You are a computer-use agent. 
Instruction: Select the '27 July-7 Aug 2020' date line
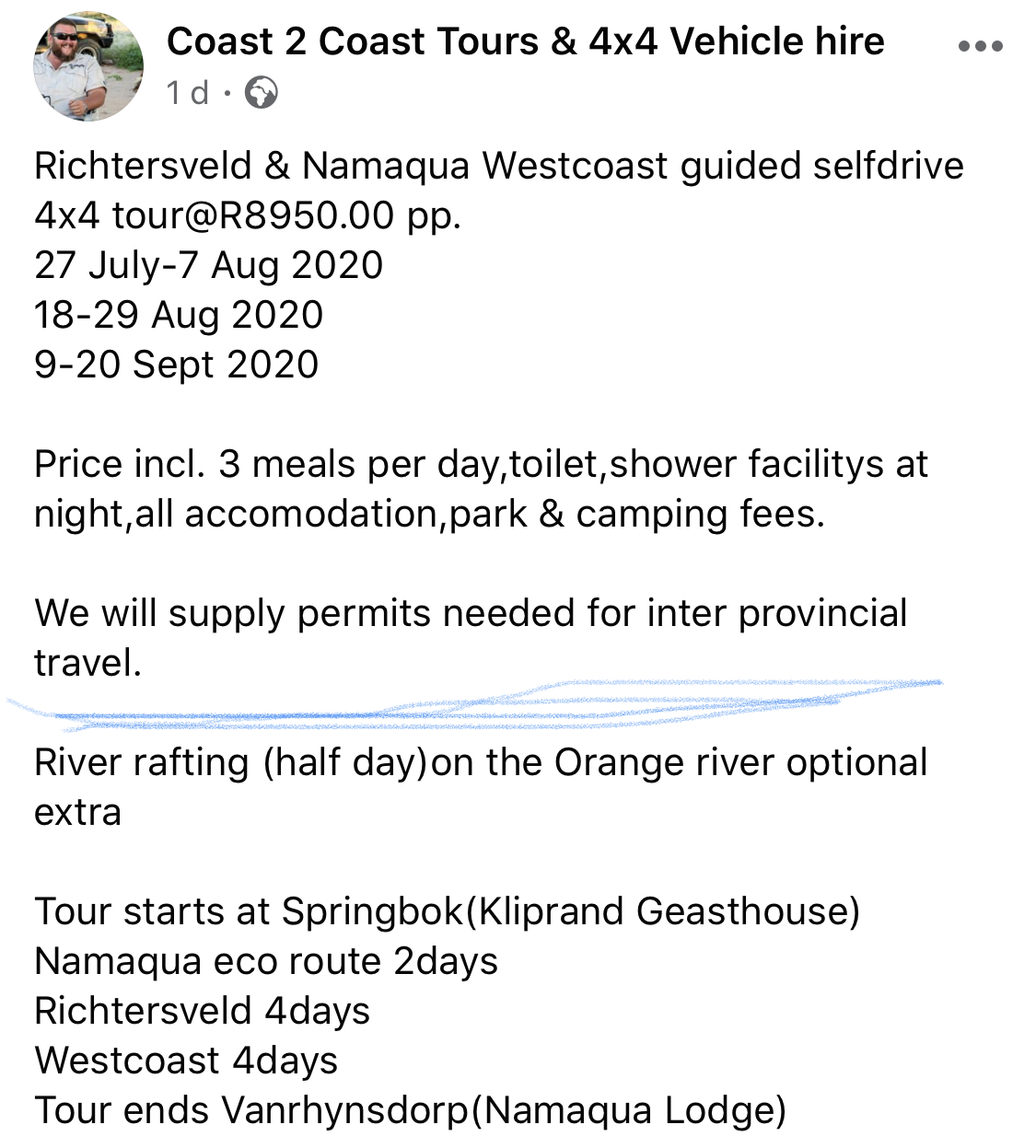click(209, 266)
